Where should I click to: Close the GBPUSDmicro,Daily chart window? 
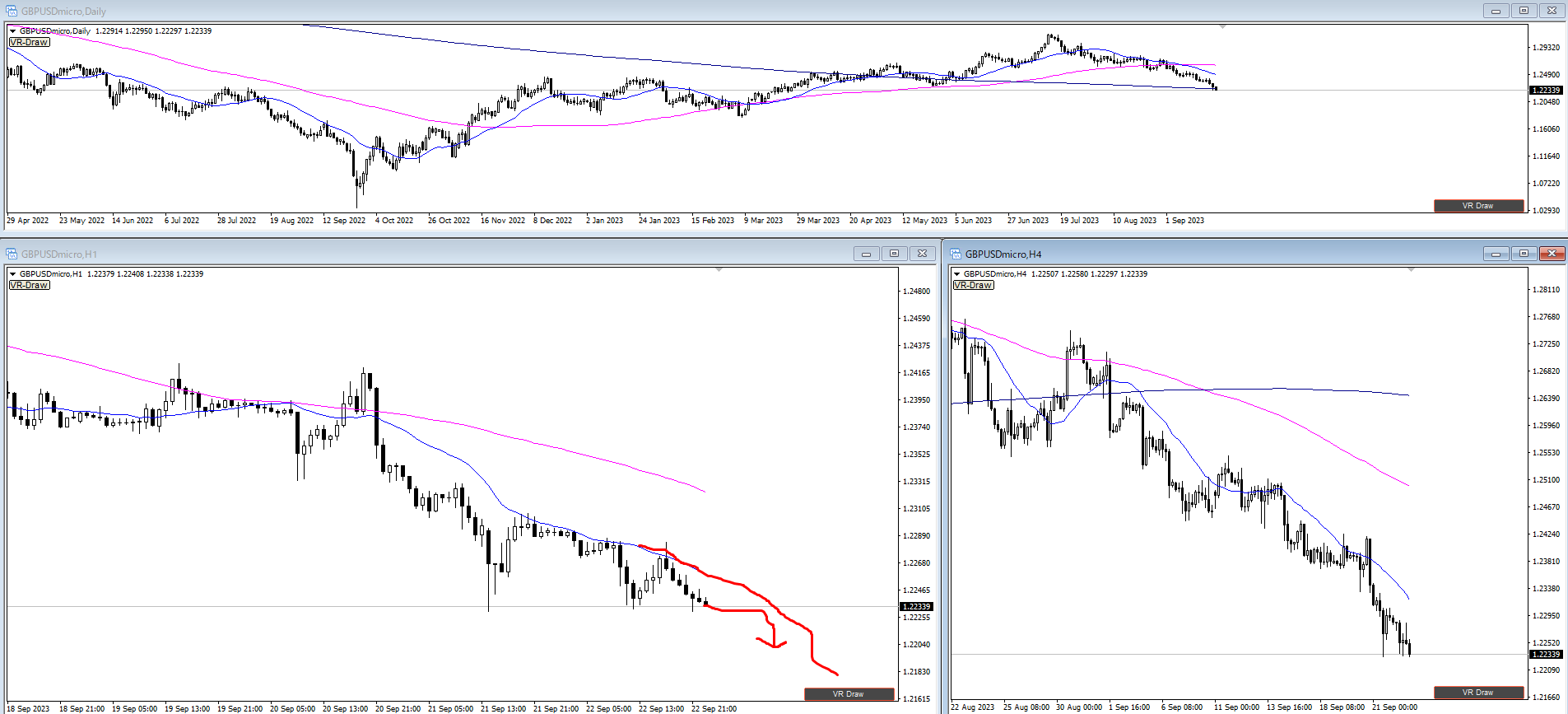click(x=1552, y=11)
